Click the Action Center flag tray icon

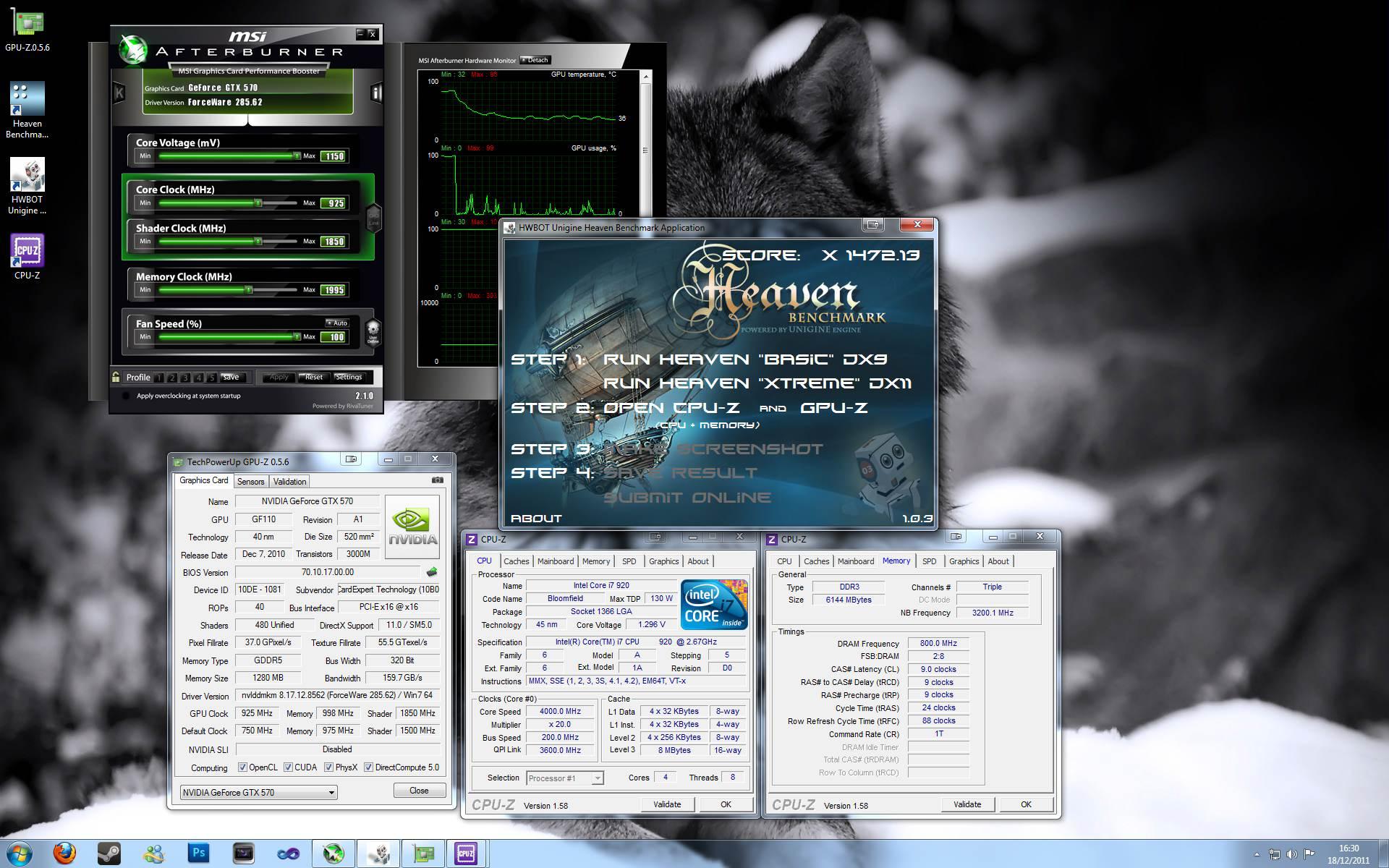pyautogui.click(x=1309, y=854)
